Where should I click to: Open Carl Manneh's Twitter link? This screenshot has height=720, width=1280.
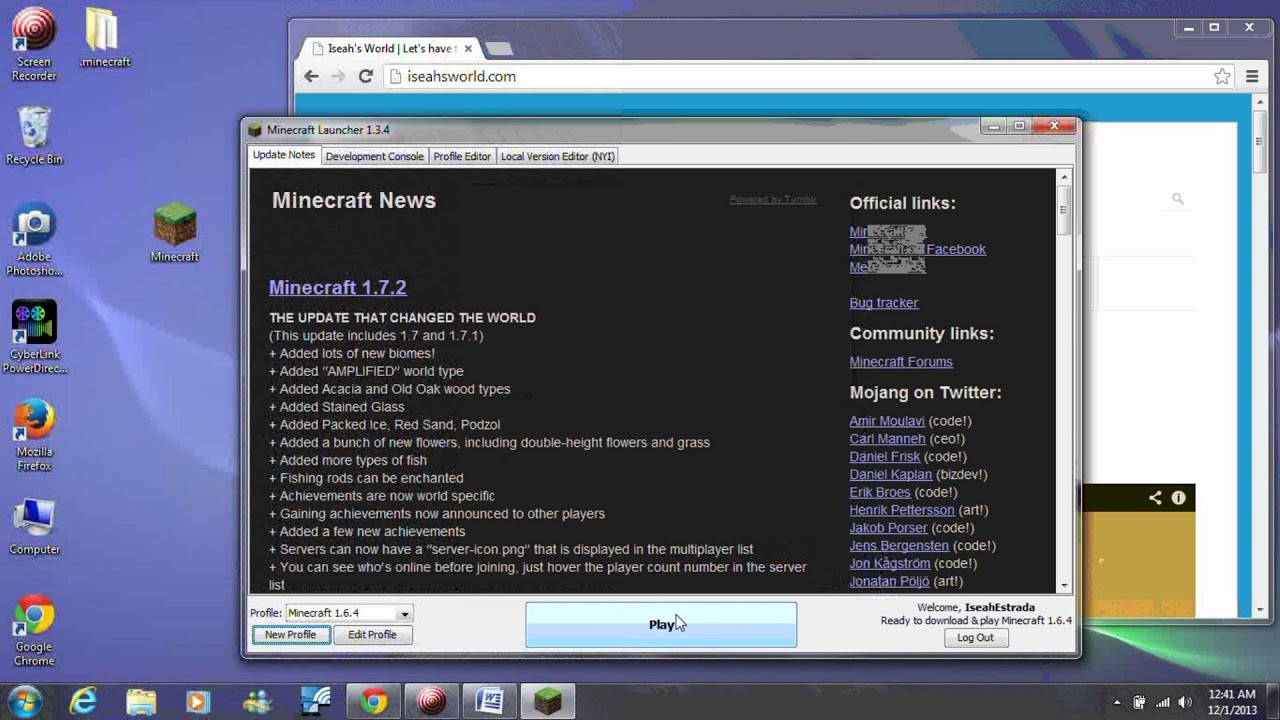pyautogui.click(x=888, y=439)
